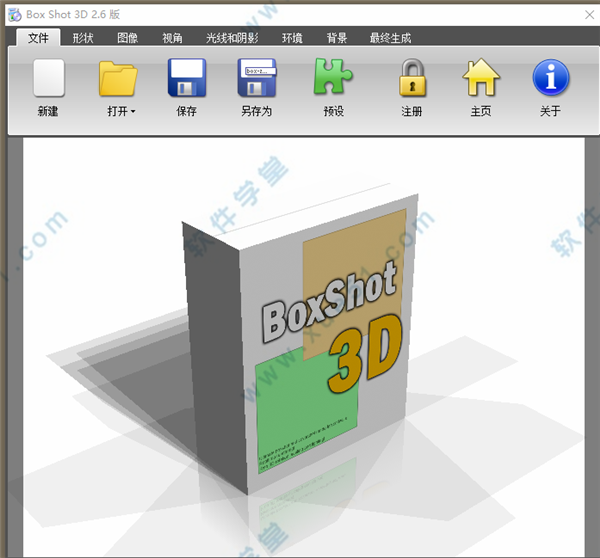
Task: Click the BoxShot 3D box preview
Action: (x=300, y=341)
